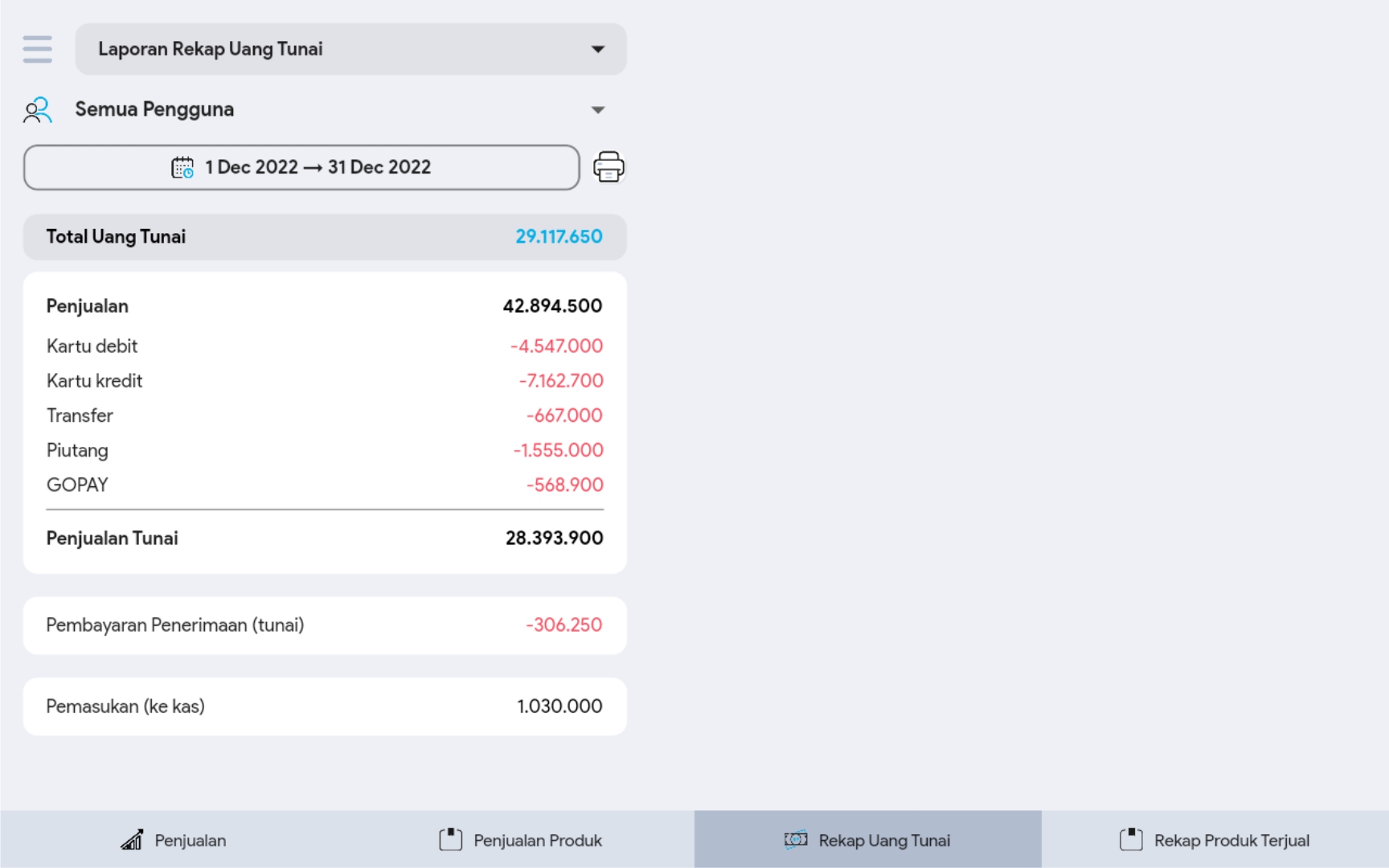Click the Total Uang Tunai summary row
The width and height of the screenshot is (1389, 868).
[x=324, y=237]
